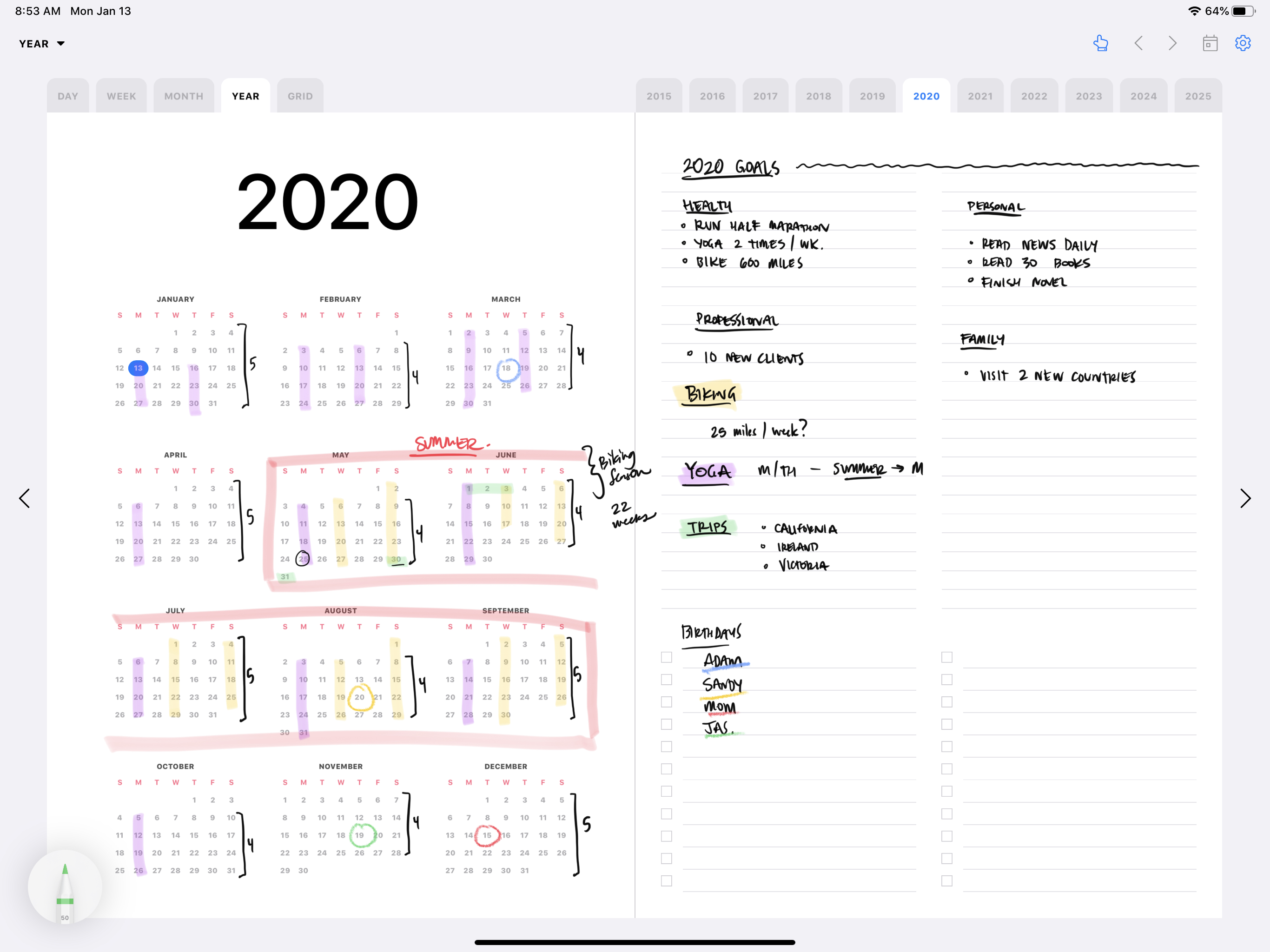Select highlighted January 13 date
This screenshot has width=1270, height=952.
point(138,368)
